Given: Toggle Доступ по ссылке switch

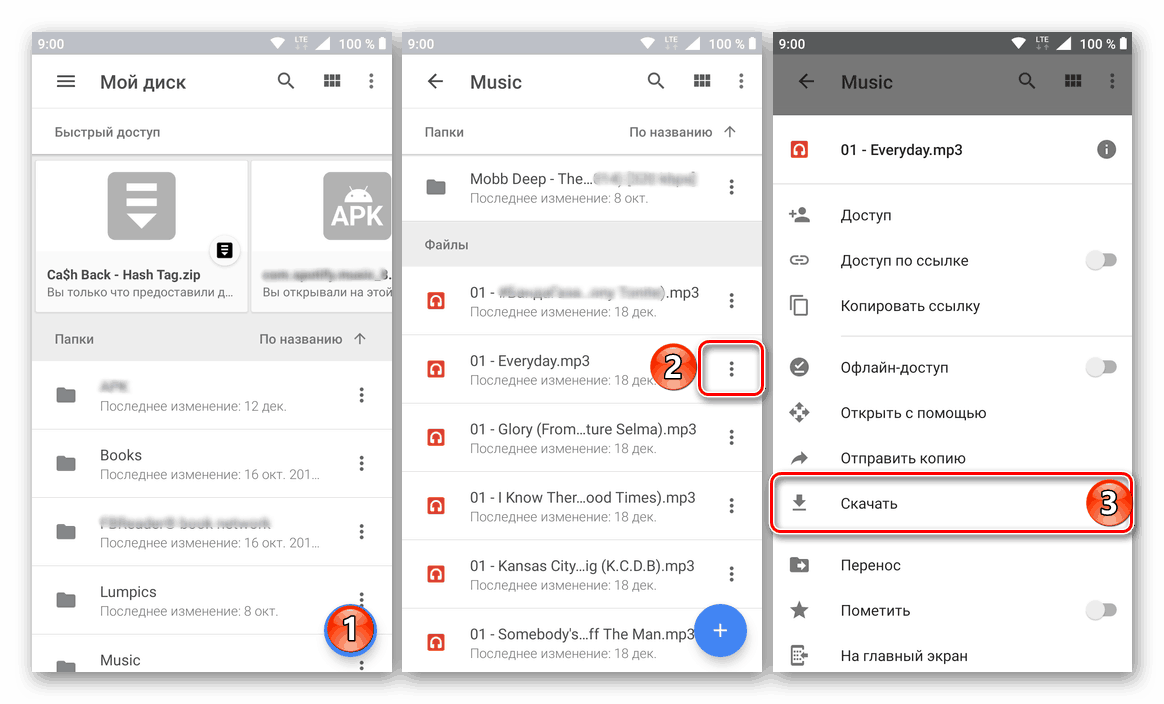Looking at the screenshot, I should point(1101,261).
